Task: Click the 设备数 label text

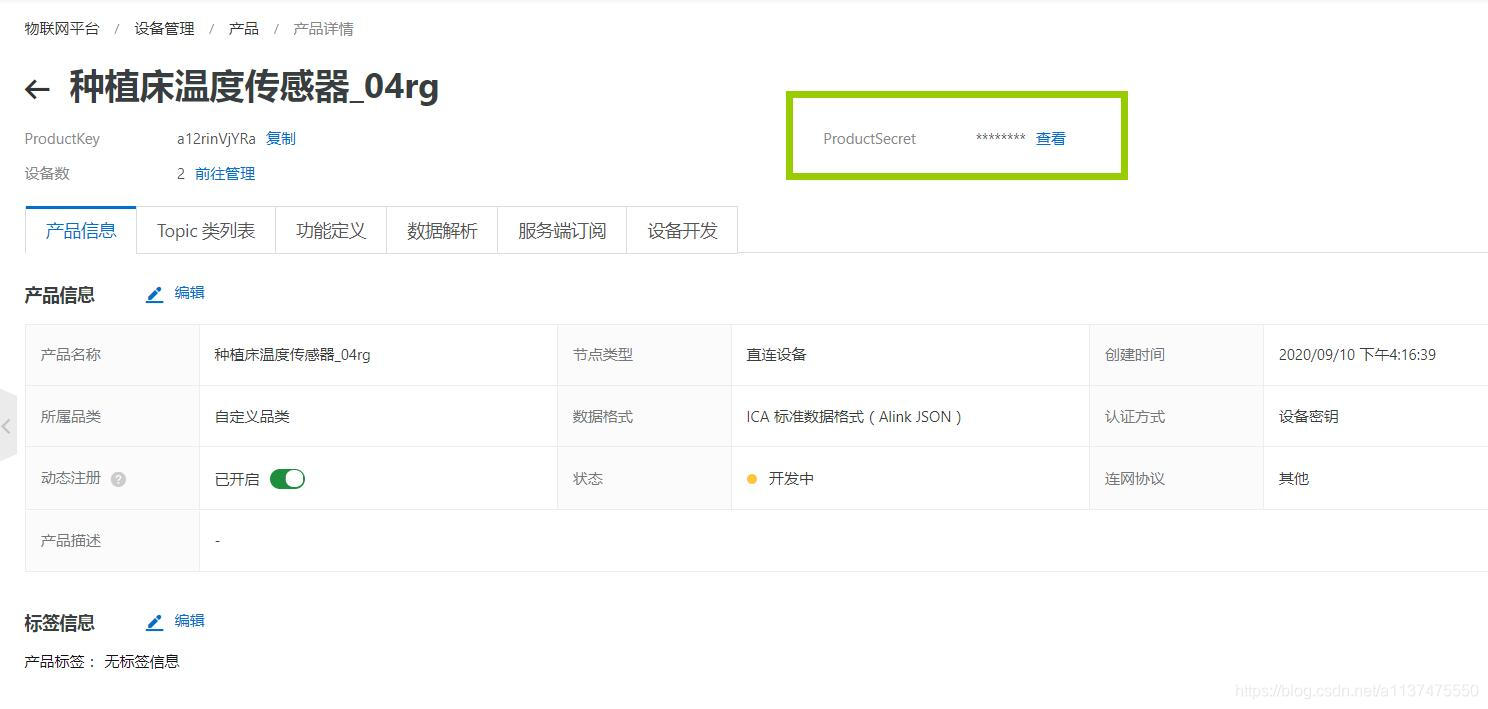Action: pos(47,174)
